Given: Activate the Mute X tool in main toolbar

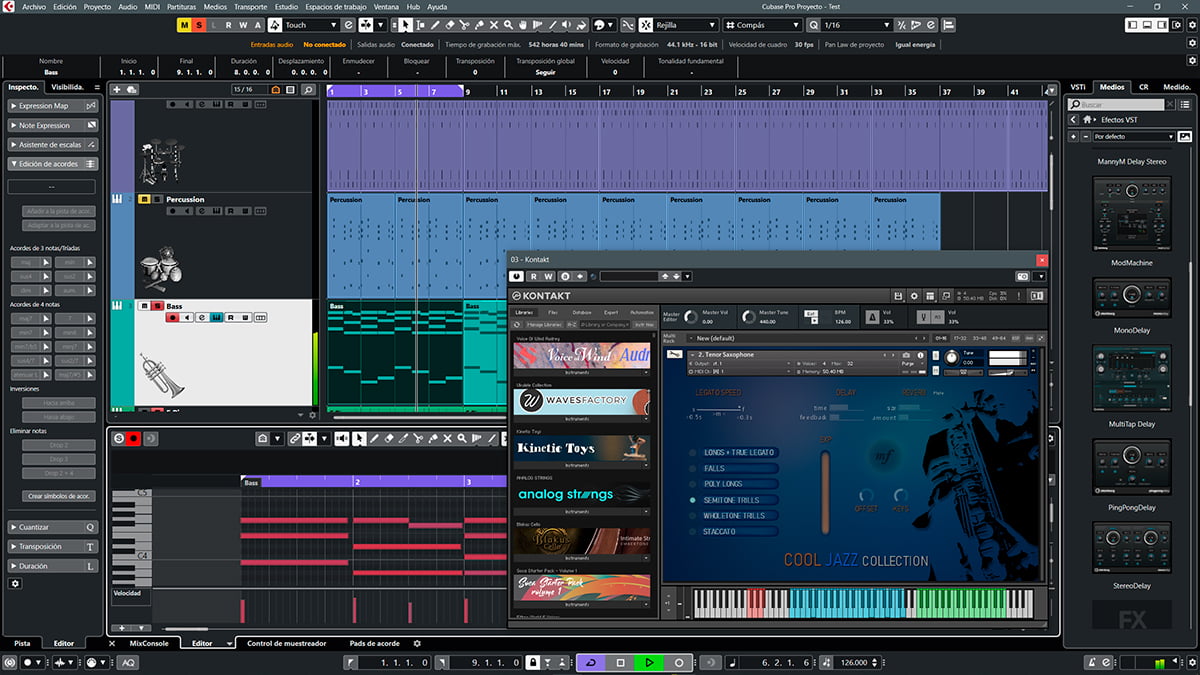Looking at the screenshot, I should [496, 25].
